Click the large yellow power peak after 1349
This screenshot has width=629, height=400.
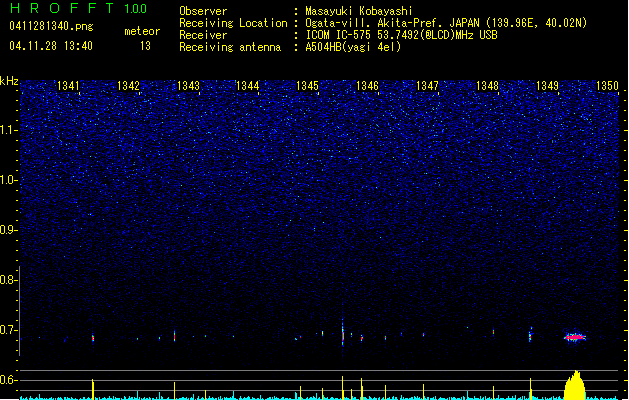[x=575, y=385]
